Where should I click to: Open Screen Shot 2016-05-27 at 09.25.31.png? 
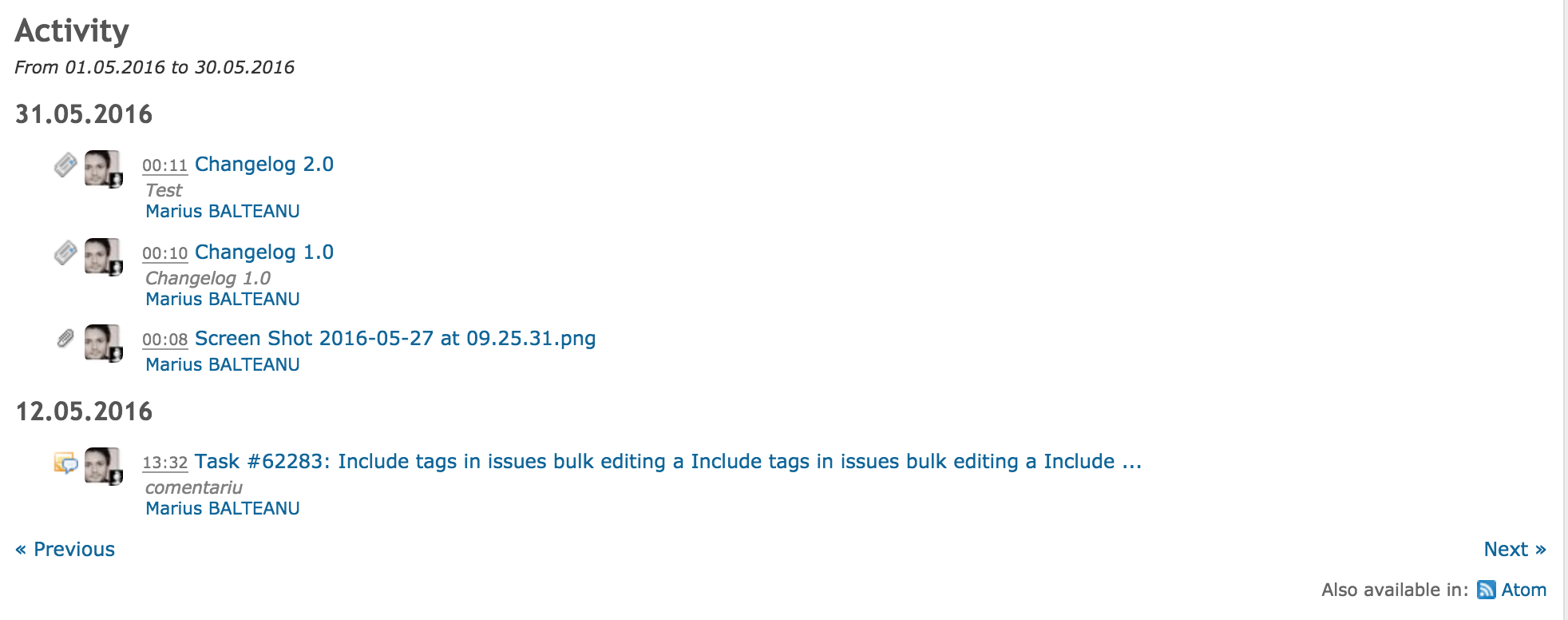point(395,338)
